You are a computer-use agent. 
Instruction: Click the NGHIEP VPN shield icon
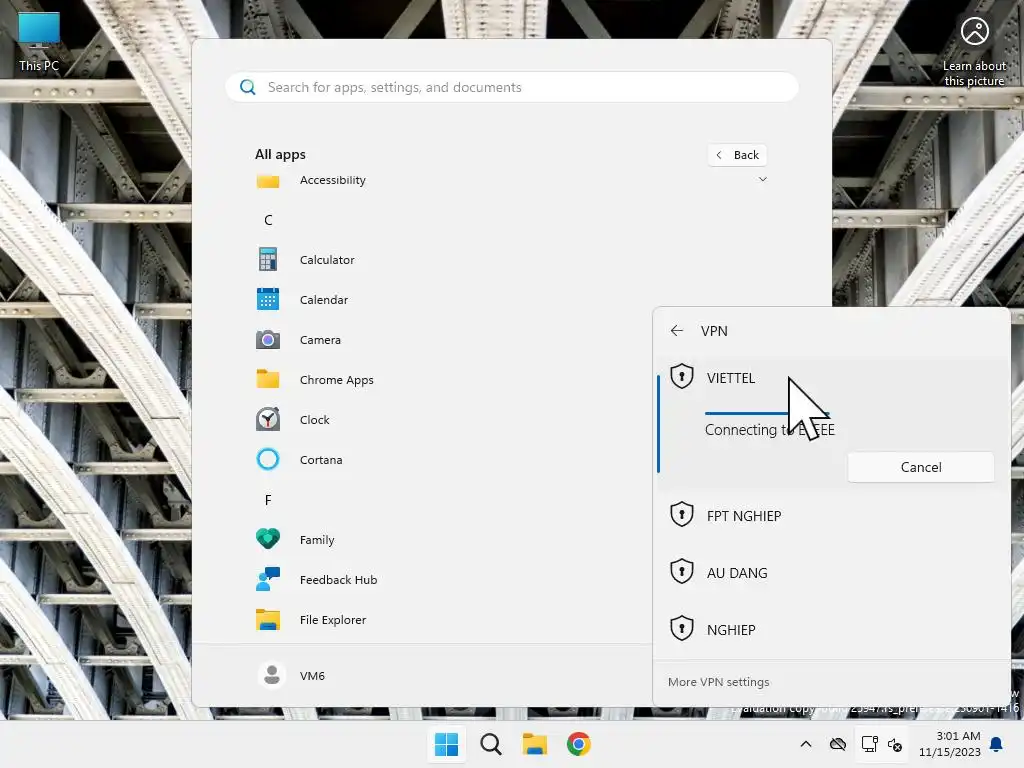pos(682,628)
